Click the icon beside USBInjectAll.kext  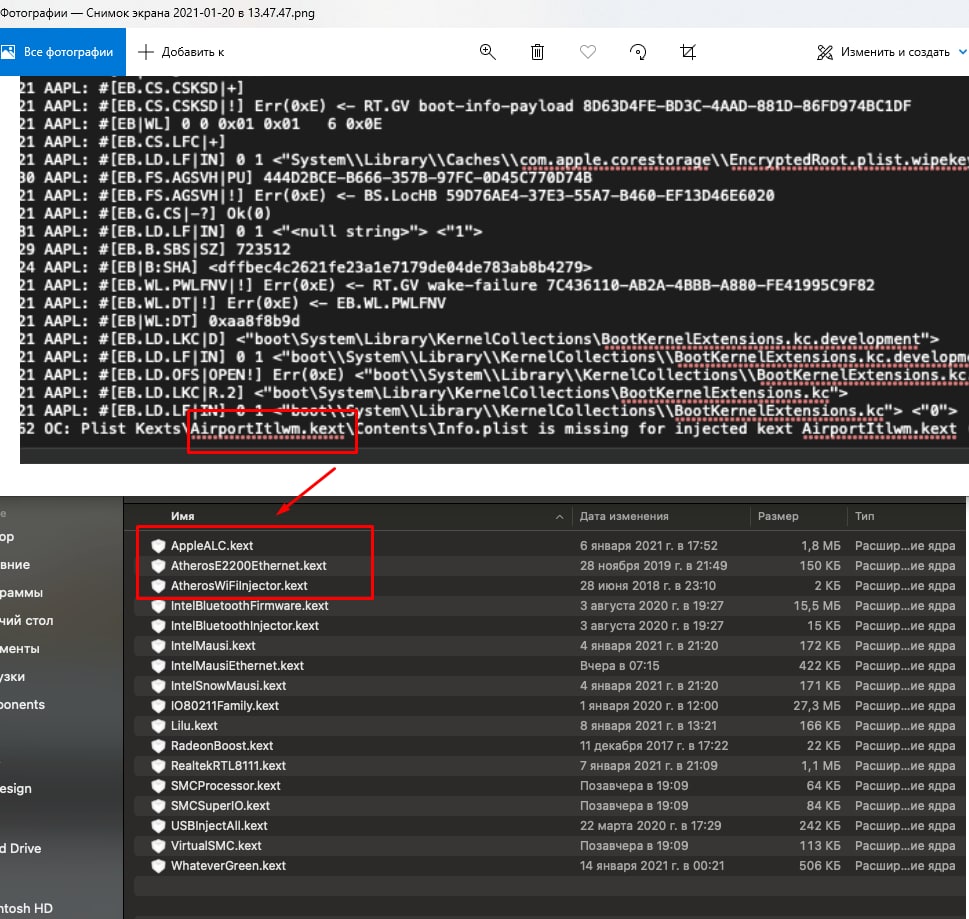158,826
